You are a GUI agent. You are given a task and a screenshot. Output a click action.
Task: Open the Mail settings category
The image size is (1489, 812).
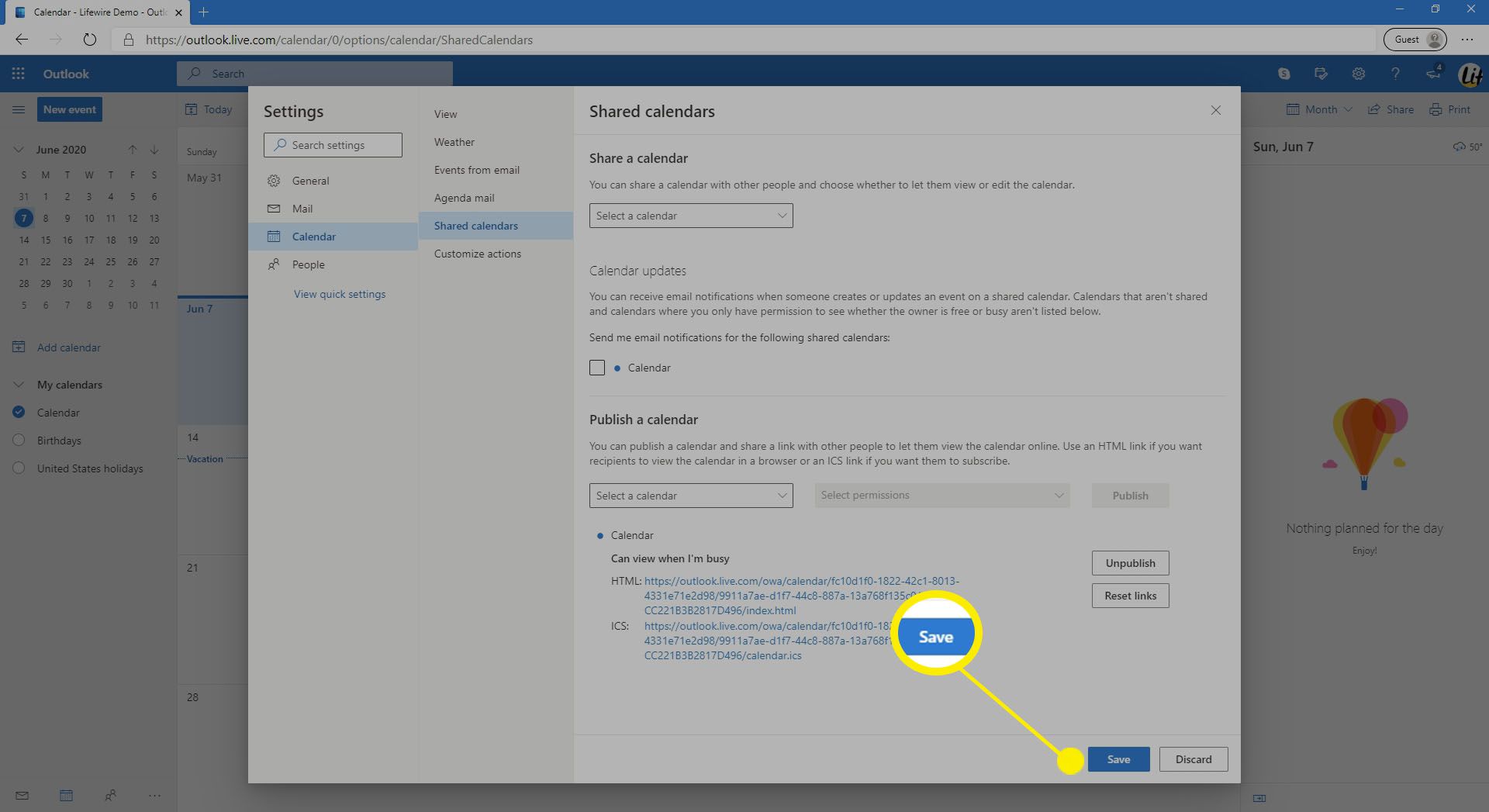[333, 209]
